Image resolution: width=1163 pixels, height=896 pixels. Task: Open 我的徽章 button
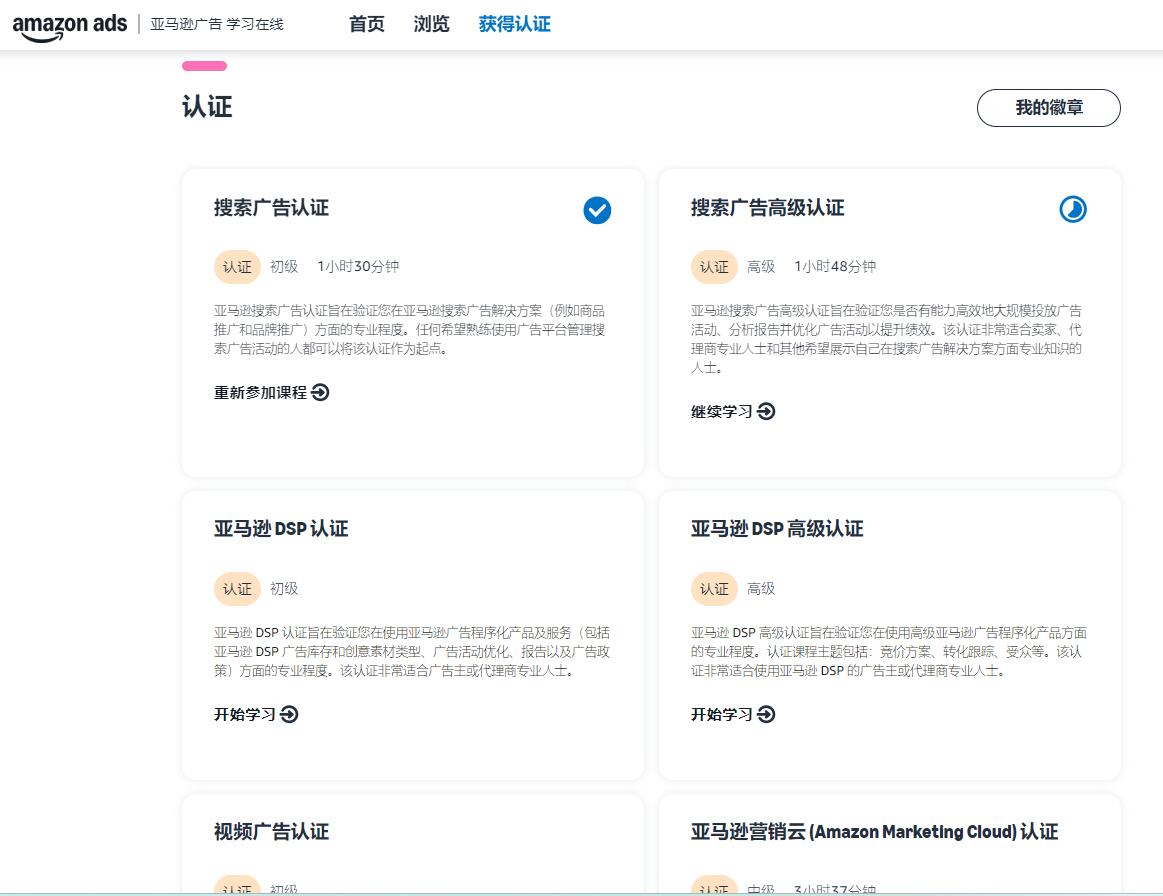tap(1049, 108)
